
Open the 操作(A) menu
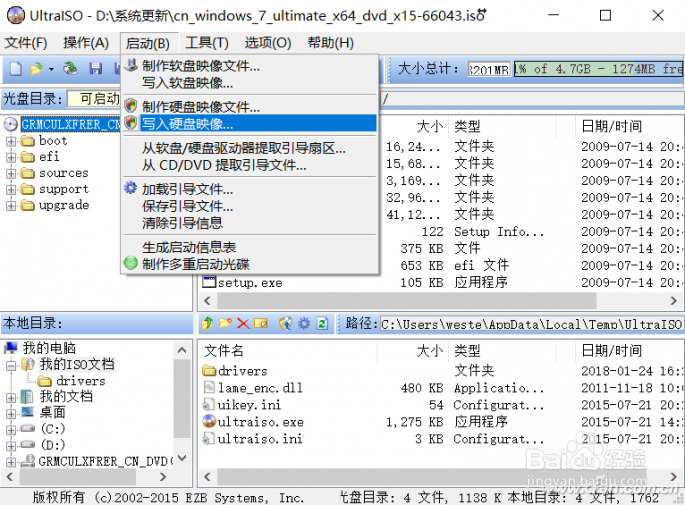[86, 43]
